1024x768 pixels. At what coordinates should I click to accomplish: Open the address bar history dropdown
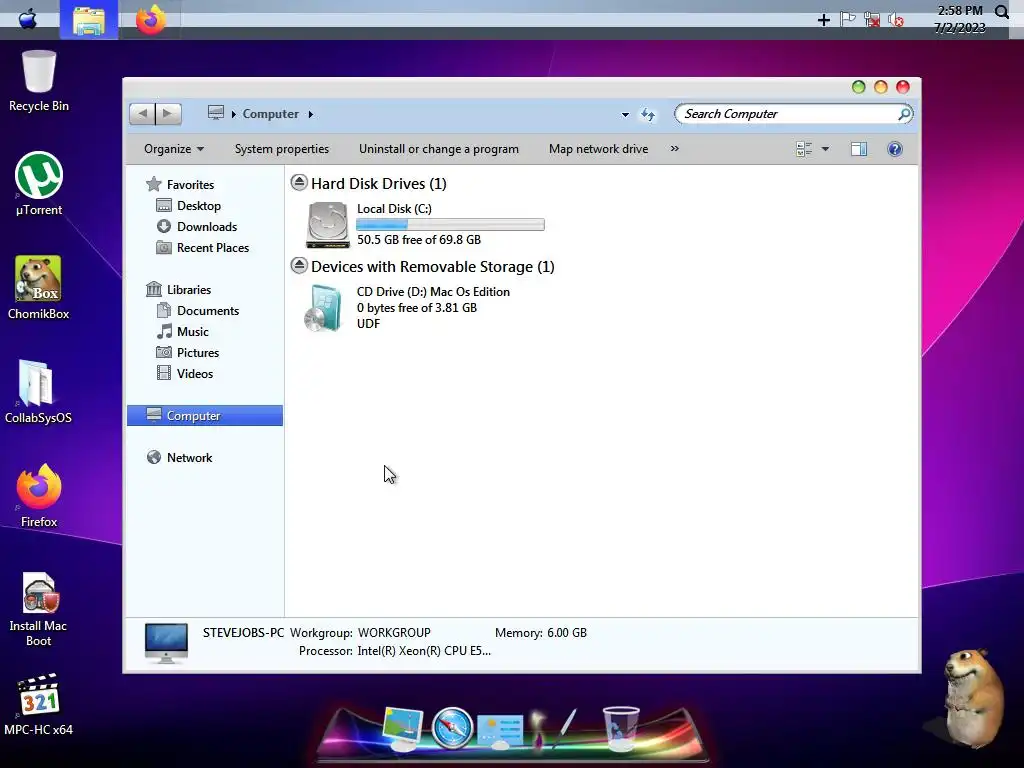coord(625,114)
